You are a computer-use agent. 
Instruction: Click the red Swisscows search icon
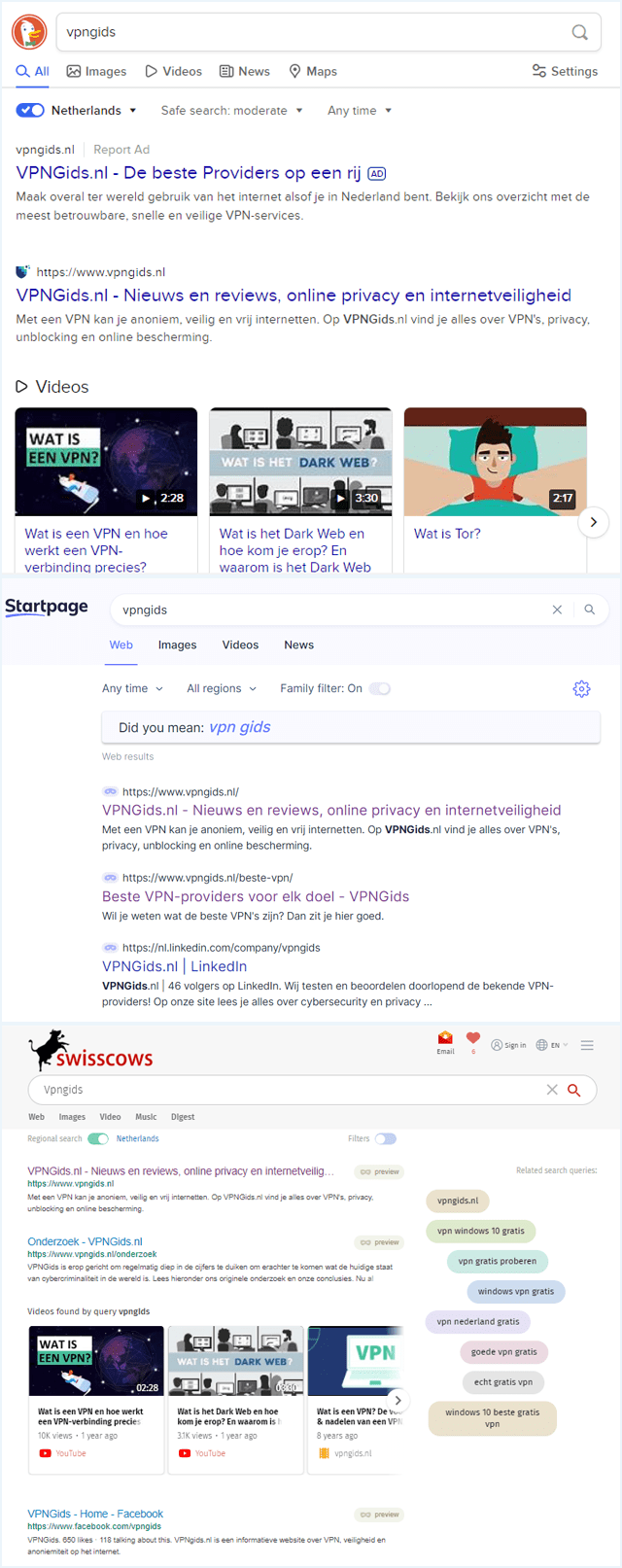(x=574, y=1090)
